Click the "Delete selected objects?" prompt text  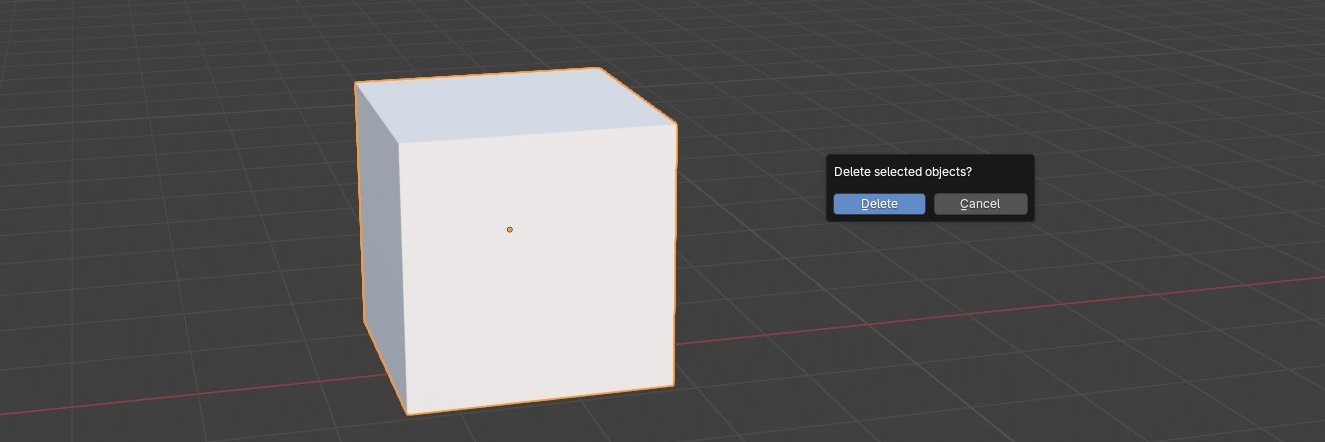tap(903, 172)
